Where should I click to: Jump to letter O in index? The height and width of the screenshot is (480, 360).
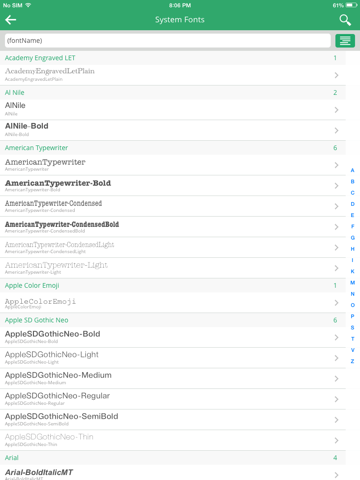click(x=352, y=305)
